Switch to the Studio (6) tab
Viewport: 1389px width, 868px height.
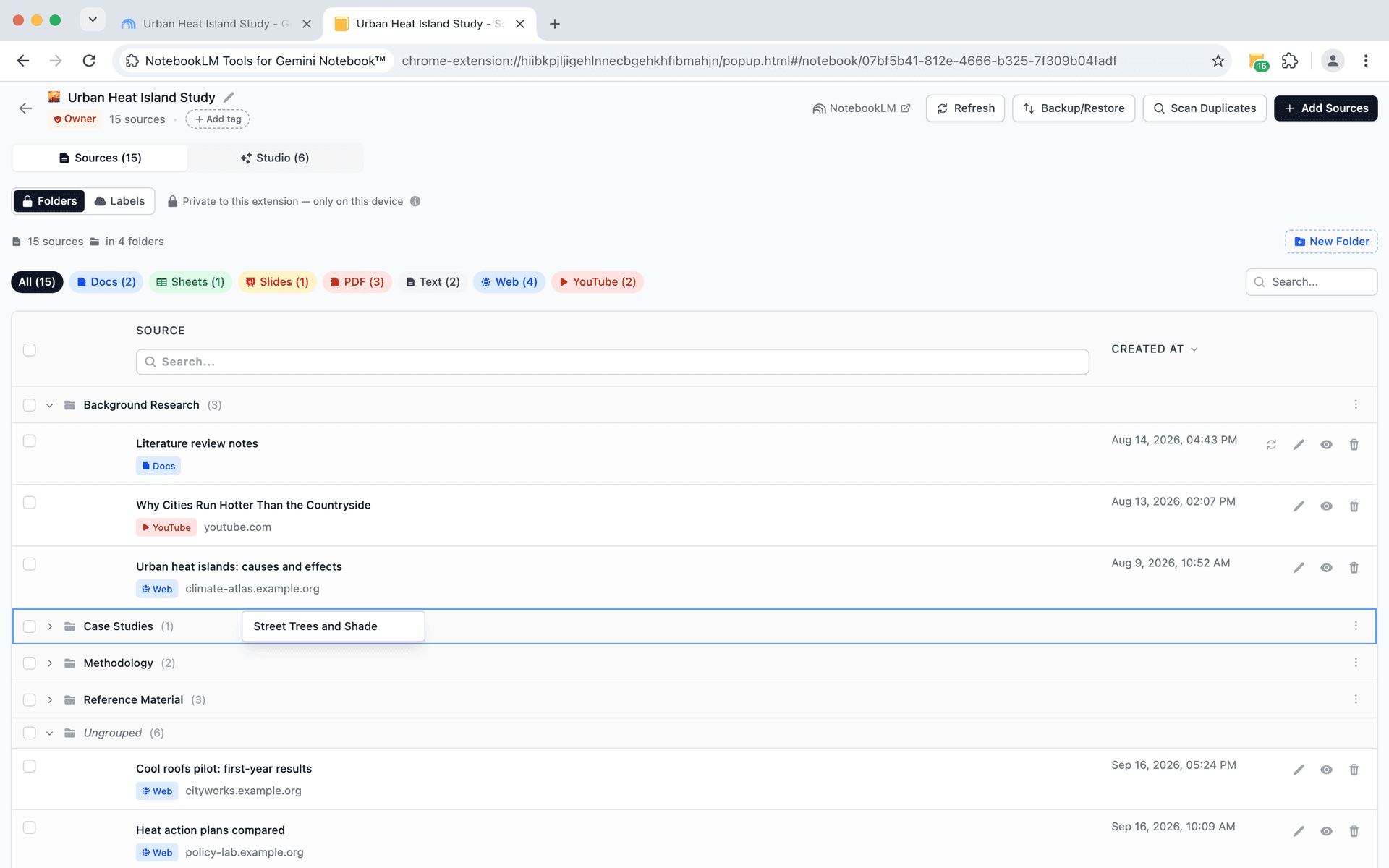275,158
